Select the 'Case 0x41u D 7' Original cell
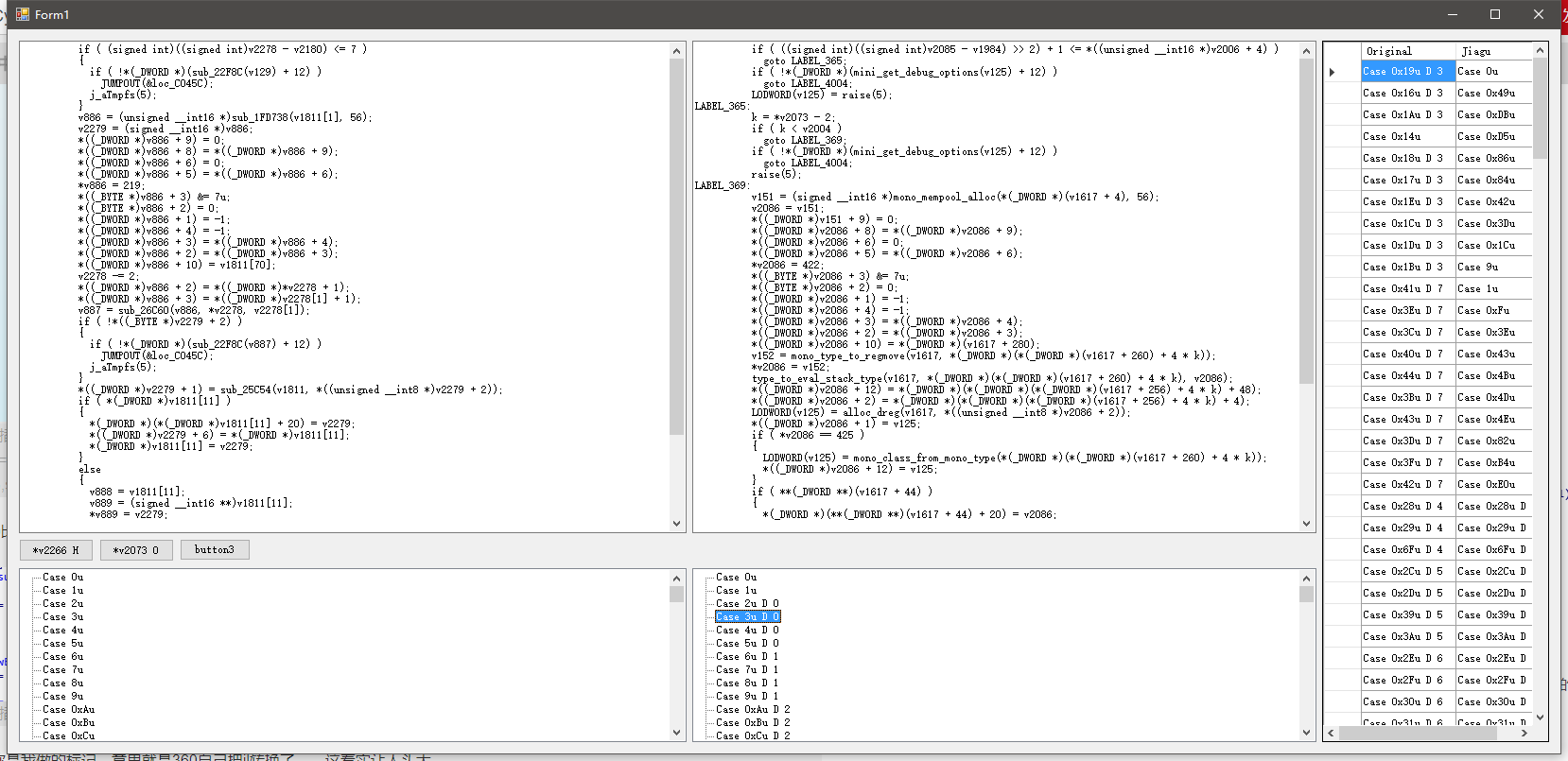The image size is (1568, 761). [1407, 289]
